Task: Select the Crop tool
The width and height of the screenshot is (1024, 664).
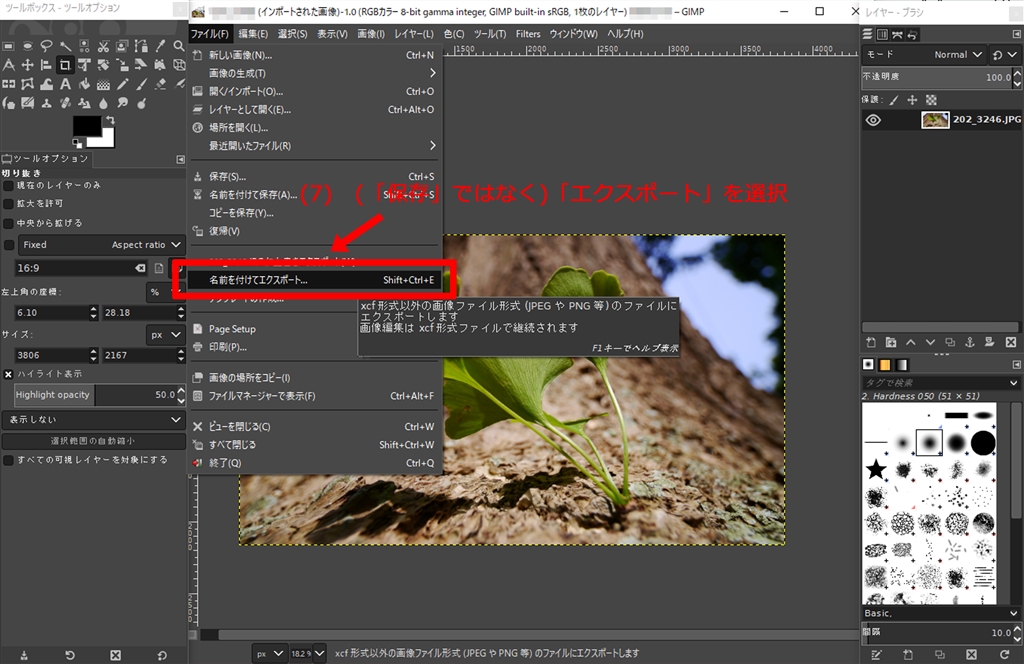Action: [x=65, y=65]
